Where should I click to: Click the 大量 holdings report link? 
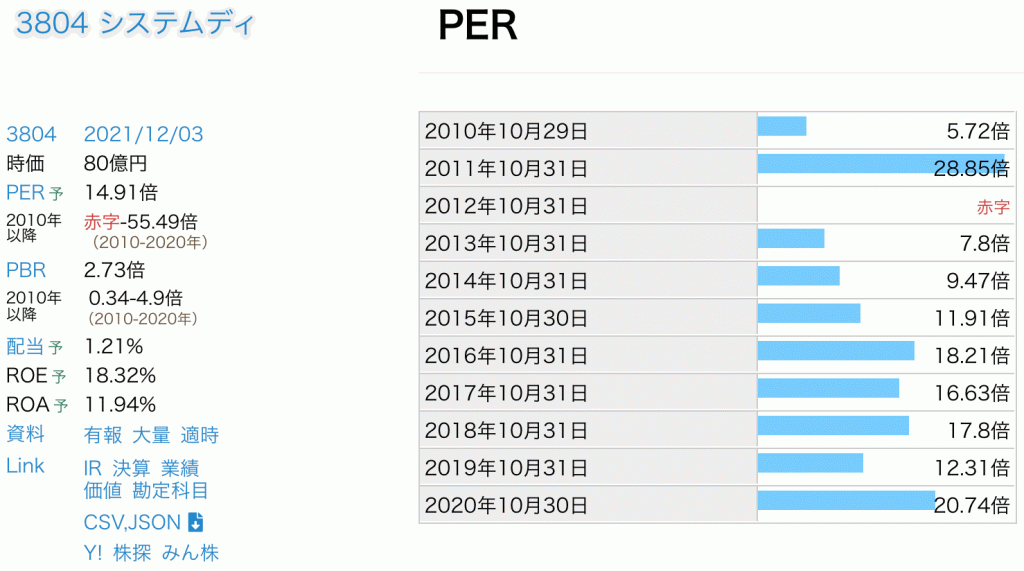click(151, 435)
